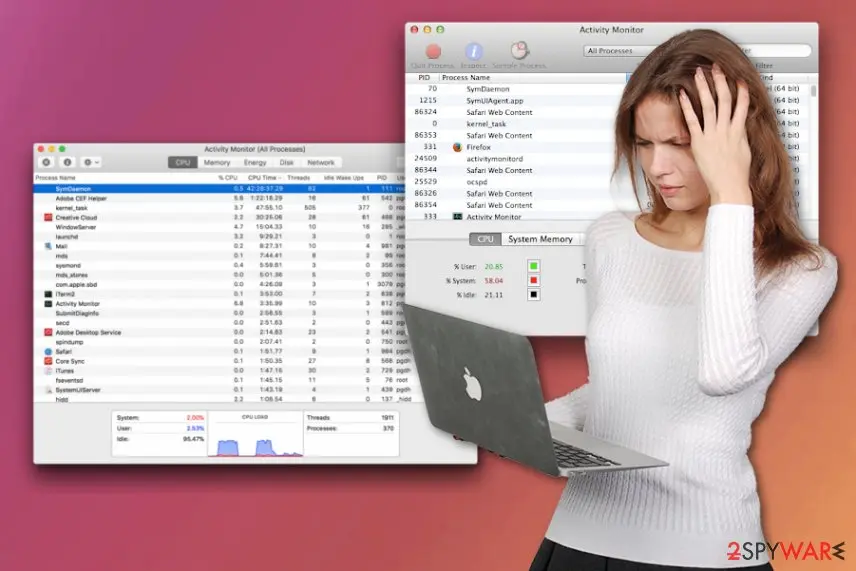Screen dimensions: 856x571
Task: Sort by the Threads column header
Action: [299, 178]
